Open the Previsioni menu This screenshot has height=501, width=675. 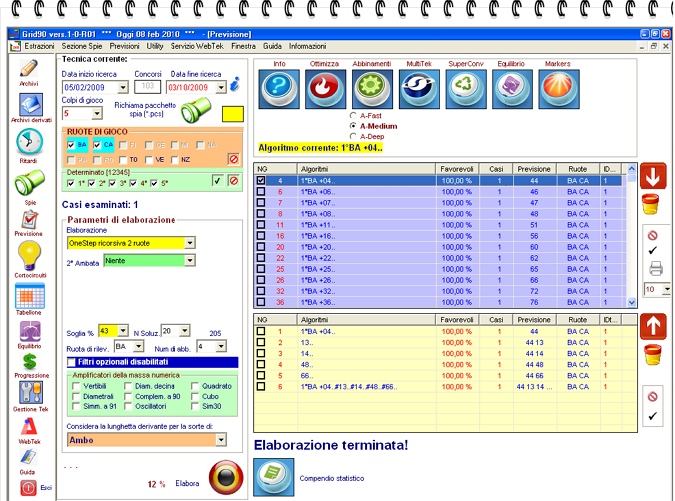(124, 46)
